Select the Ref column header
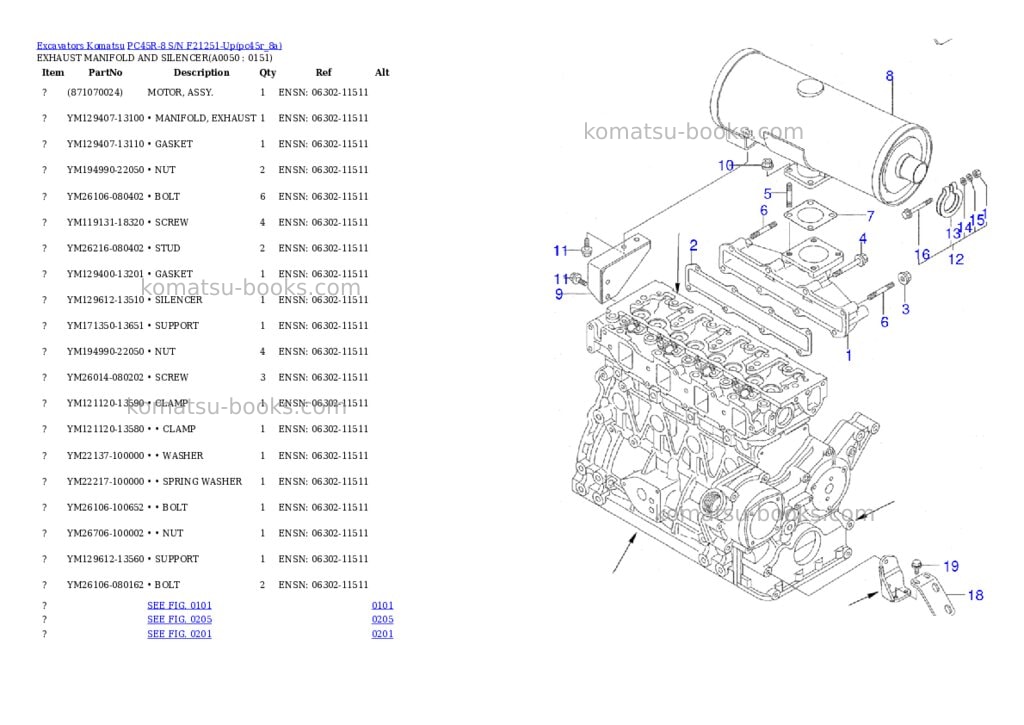Viewport: 1024px width, 725px height. pyautogui.click(x=323, y=72)
